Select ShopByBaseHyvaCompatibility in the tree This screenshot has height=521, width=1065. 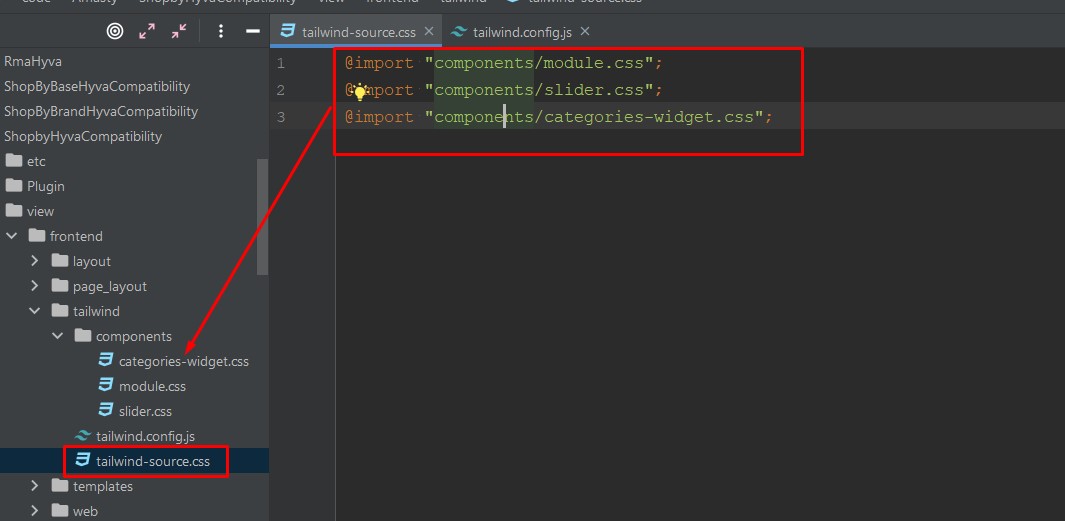coord(97,86)
